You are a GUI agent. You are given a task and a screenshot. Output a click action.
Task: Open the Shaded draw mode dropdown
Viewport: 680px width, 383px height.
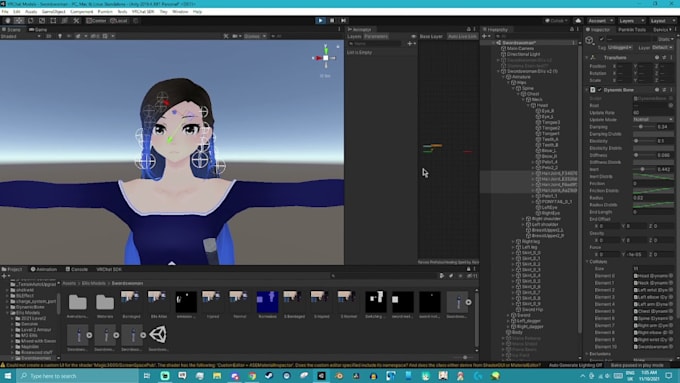(21, 36)
